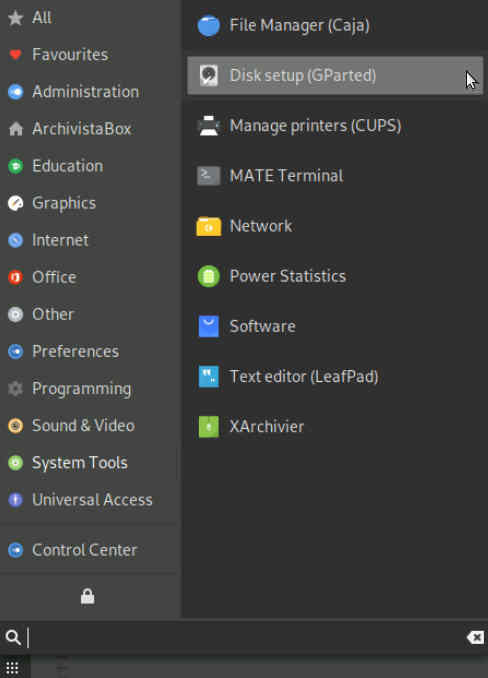Click the LeafPad text editor icon
The image size is (488, 678).
tap(209, 377)
